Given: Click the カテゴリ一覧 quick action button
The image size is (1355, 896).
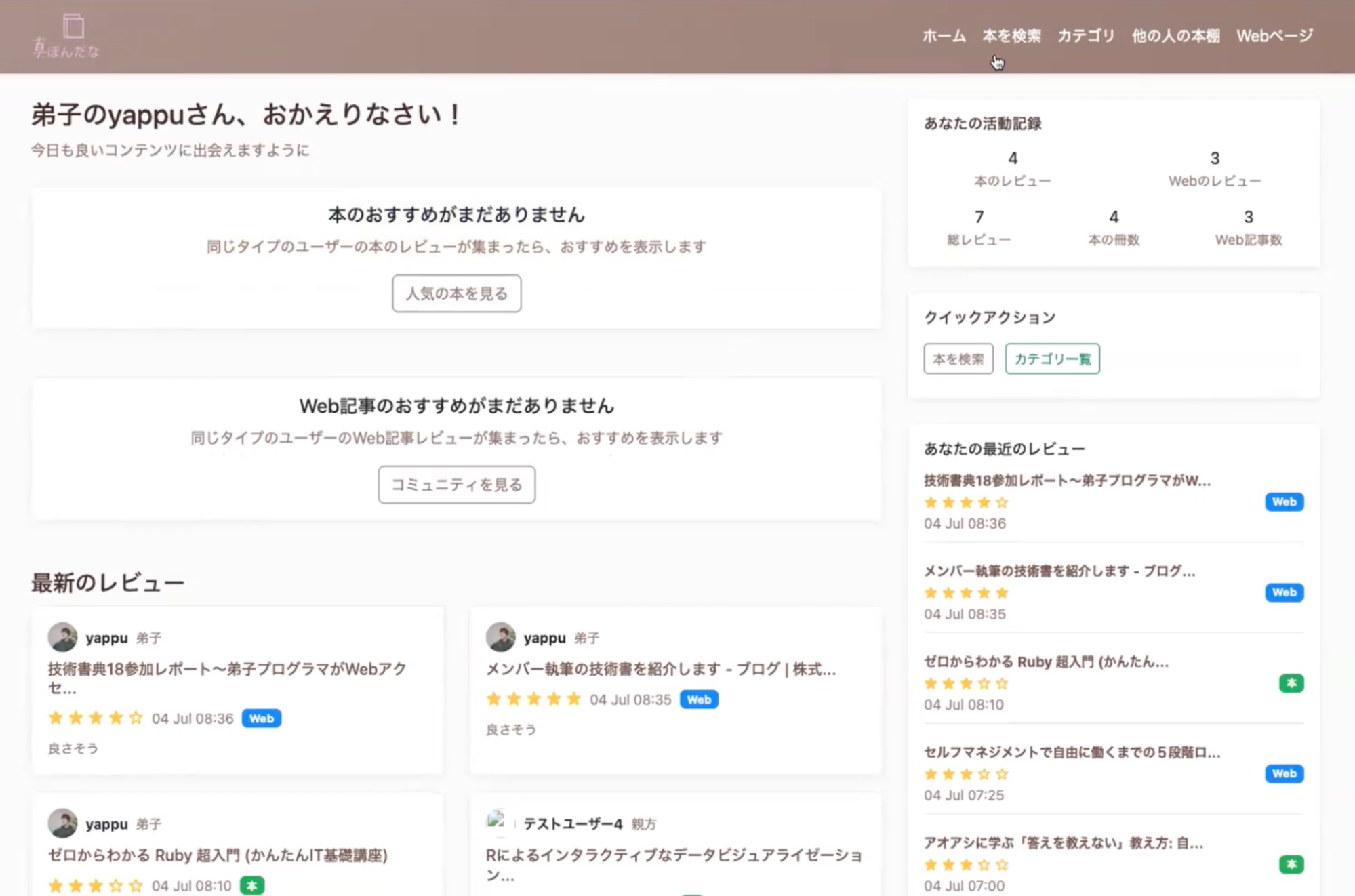Looking at the screenshot, I should pos(1052,359).
